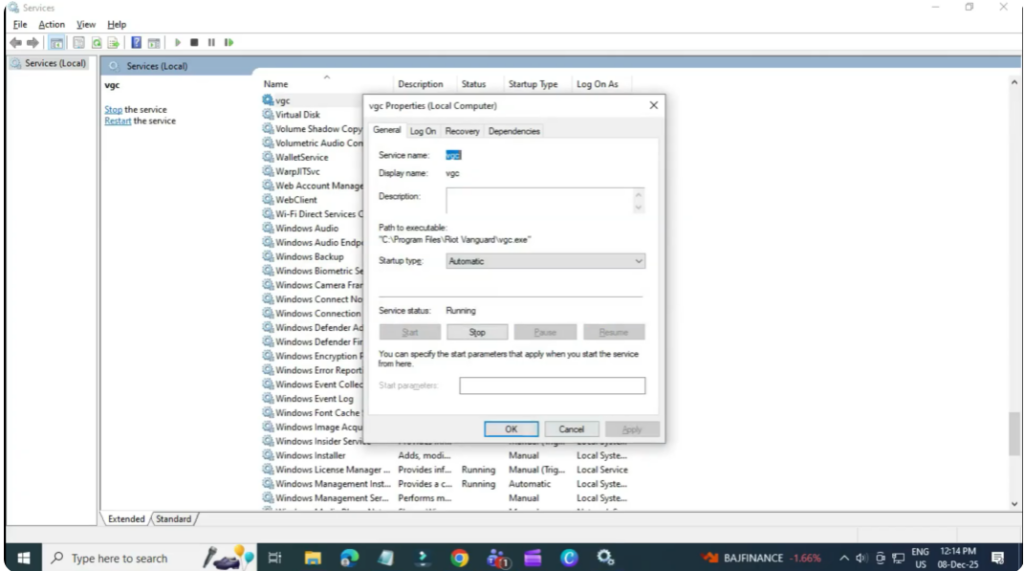
Task: Select Windows Management Inst... service row
Action: tap(445, 483)
